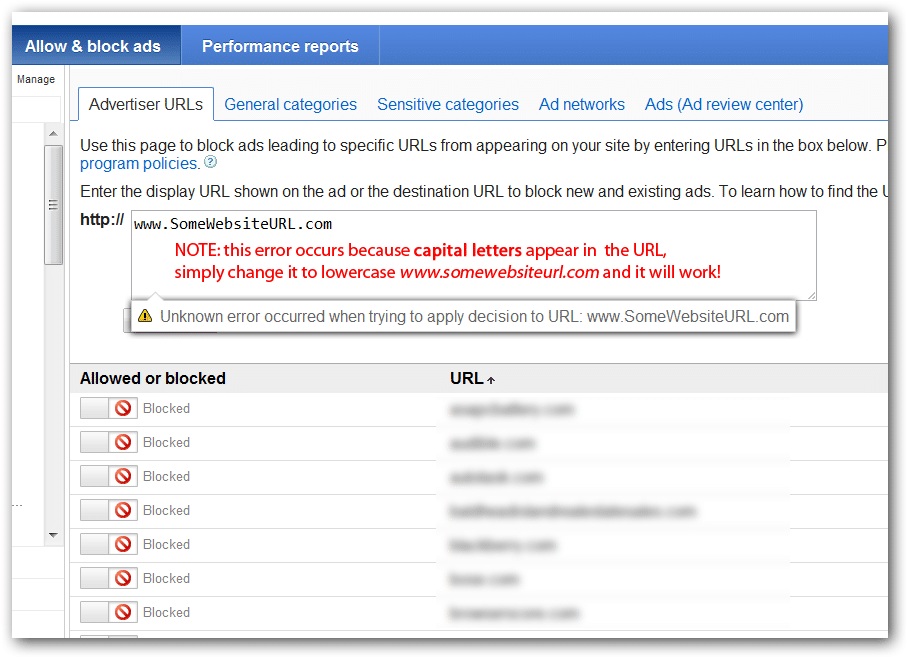This screenshot has width=908, height=658.
Task: Click the Manage link in the sidebar
Action: (36, 79)
